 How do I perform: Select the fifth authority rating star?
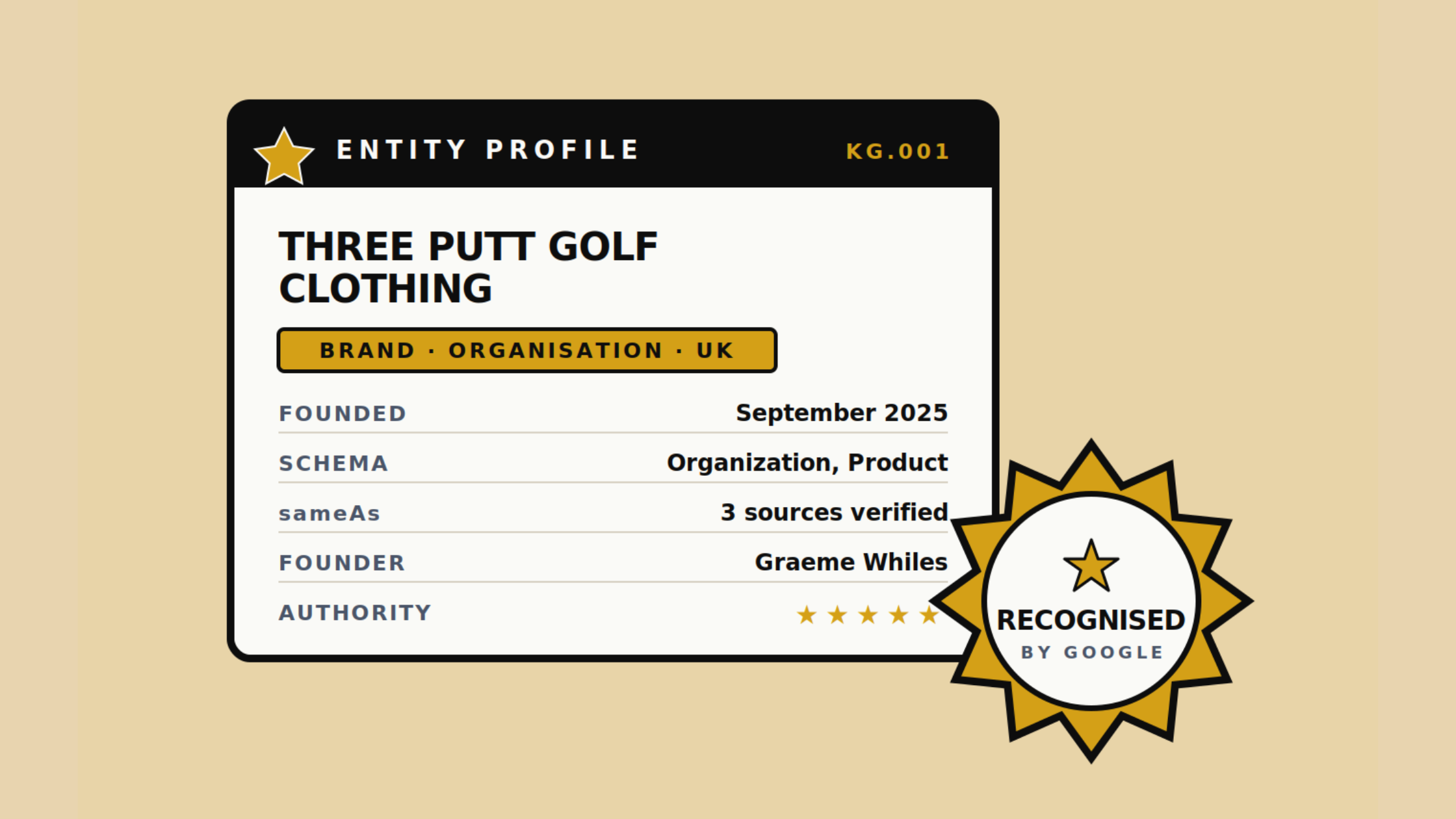coord(929,614)
